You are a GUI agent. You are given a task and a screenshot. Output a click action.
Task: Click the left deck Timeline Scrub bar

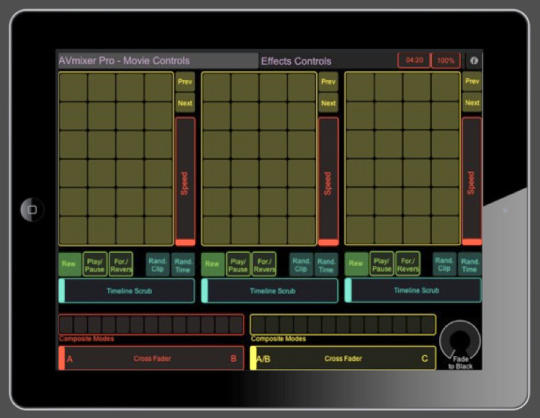click(127, 291)
